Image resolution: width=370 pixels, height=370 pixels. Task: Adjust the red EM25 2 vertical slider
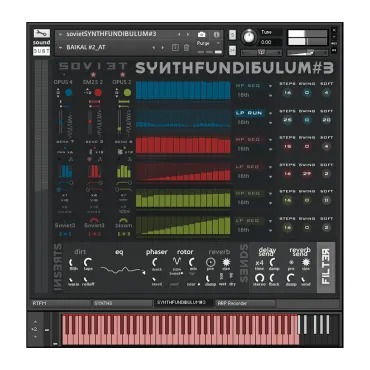(90, 123)
